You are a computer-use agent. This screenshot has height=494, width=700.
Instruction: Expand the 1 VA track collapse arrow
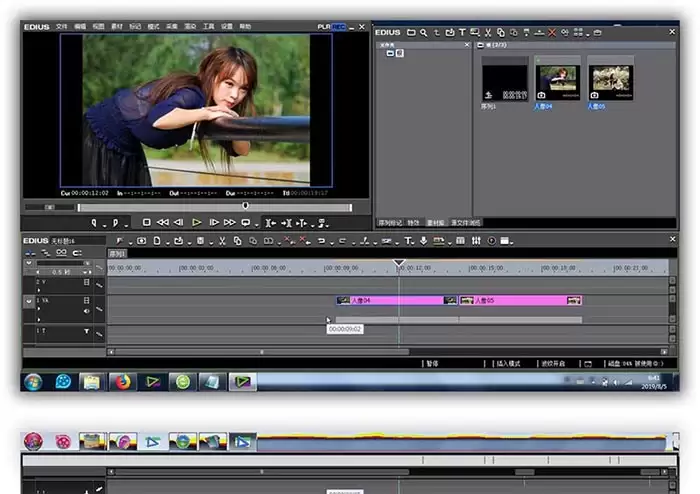(x=29, y=302)
